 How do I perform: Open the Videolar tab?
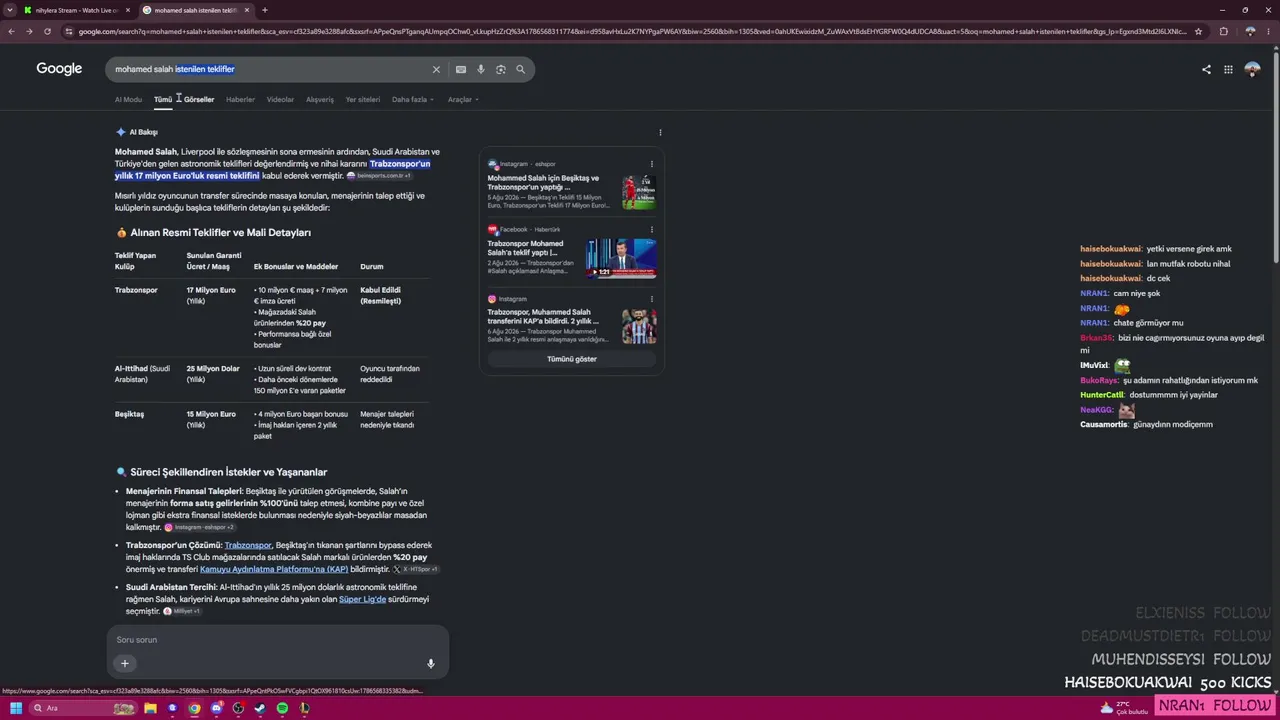280,100
